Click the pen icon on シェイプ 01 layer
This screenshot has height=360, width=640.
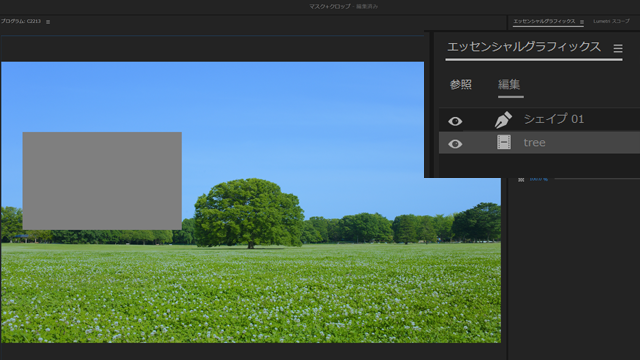tap(503, 120)
